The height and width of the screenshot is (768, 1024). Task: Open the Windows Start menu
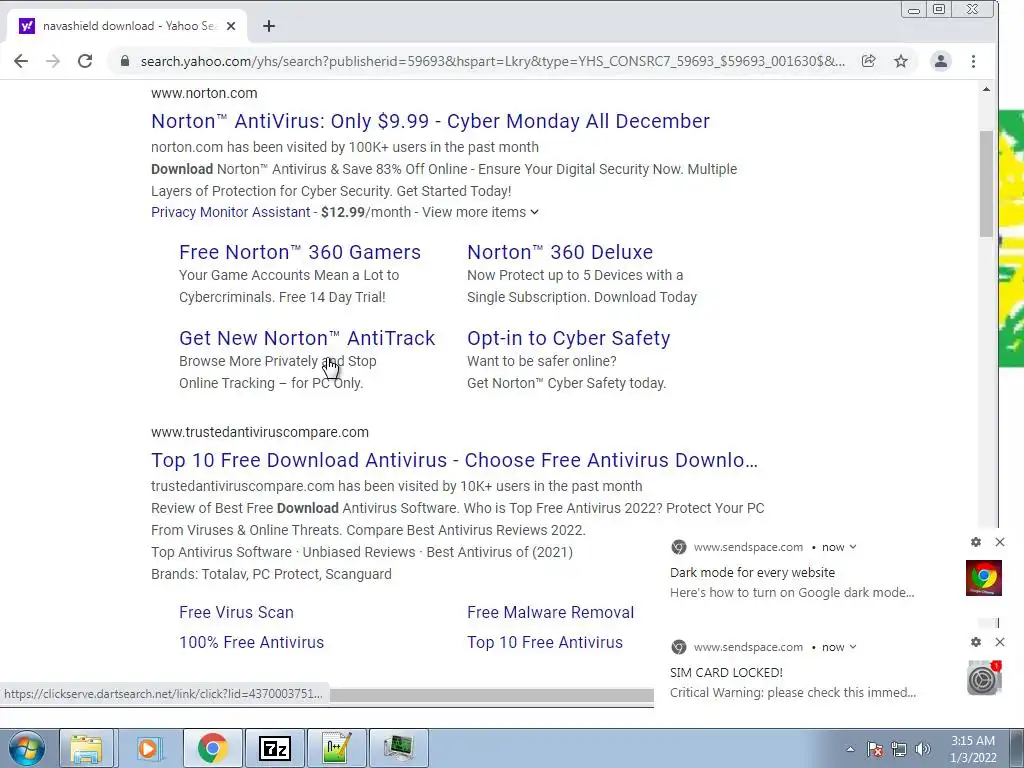click(x=26, y=748)
